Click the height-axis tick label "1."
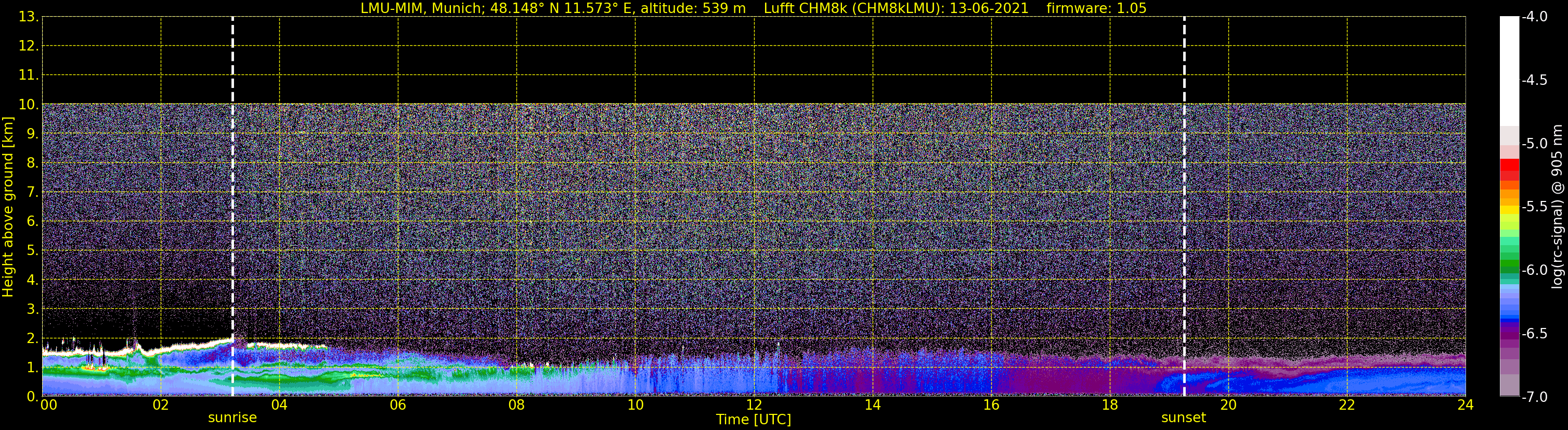 (x=33, y=367)
